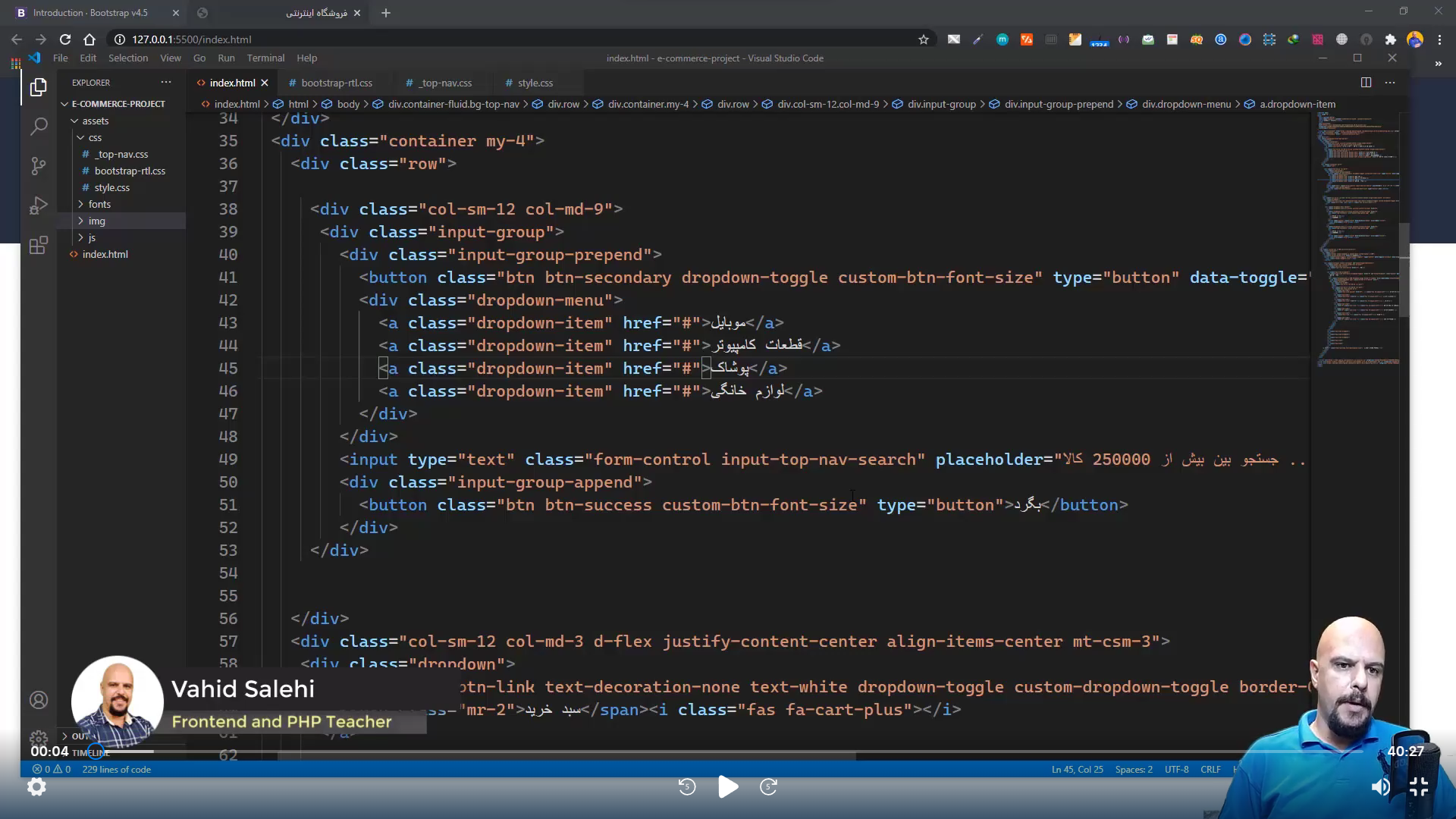The width and height of the screenshot is (1456, 819).
Task: Click the replay button in video controls
Action: pyautogui.click(x=686, y=787)
